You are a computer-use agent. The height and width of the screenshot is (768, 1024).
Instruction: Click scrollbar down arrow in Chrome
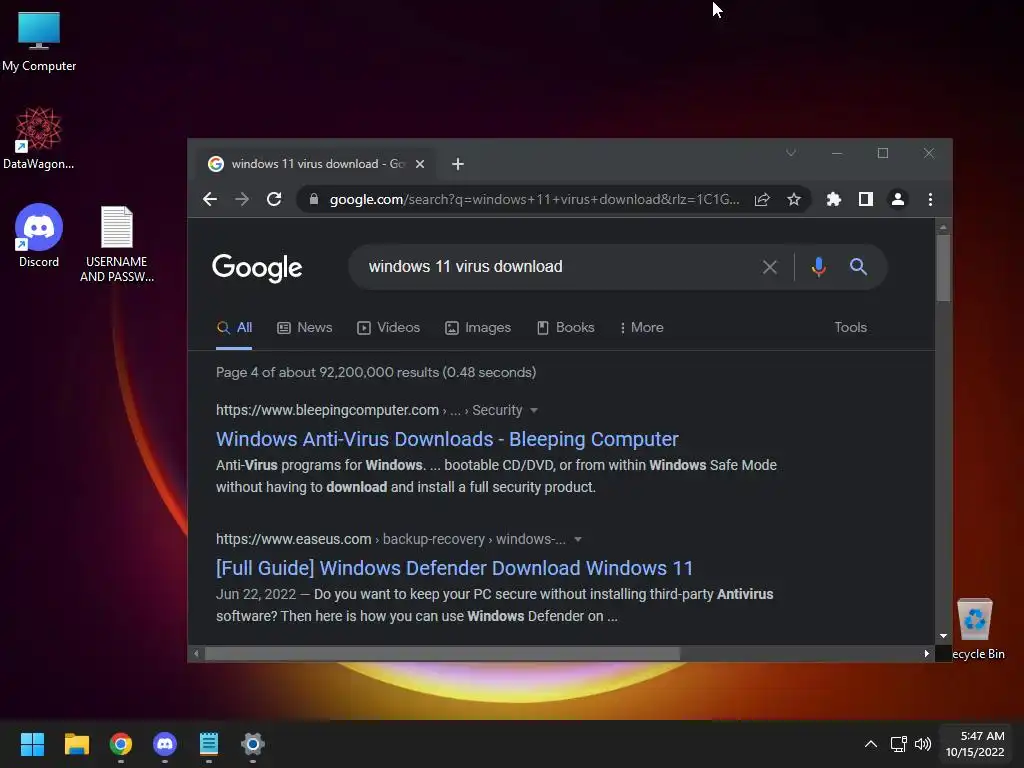[943, 636]
